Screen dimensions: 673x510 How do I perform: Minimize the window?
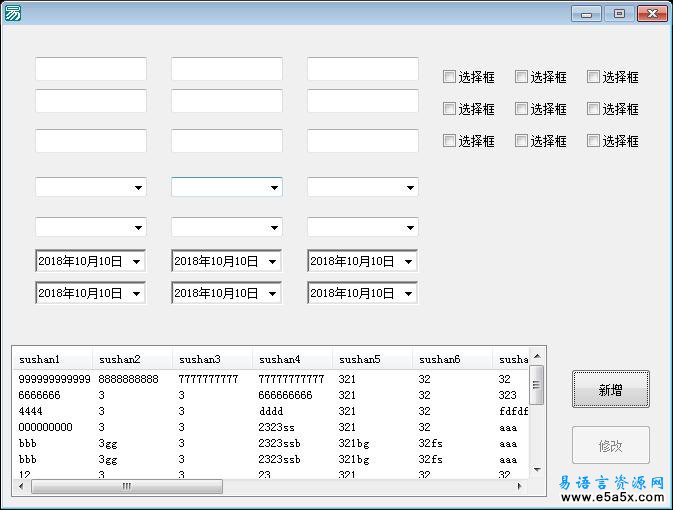(585, 13)
